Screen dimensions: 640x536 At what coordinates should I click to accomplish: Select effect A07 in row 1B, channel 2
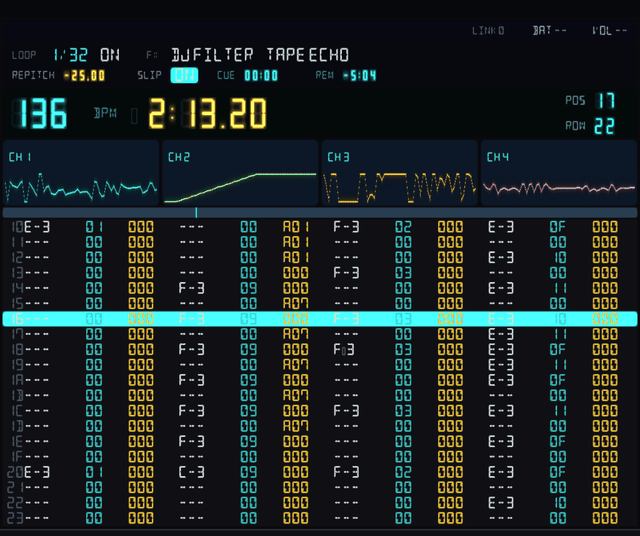[x=296, y=395]
